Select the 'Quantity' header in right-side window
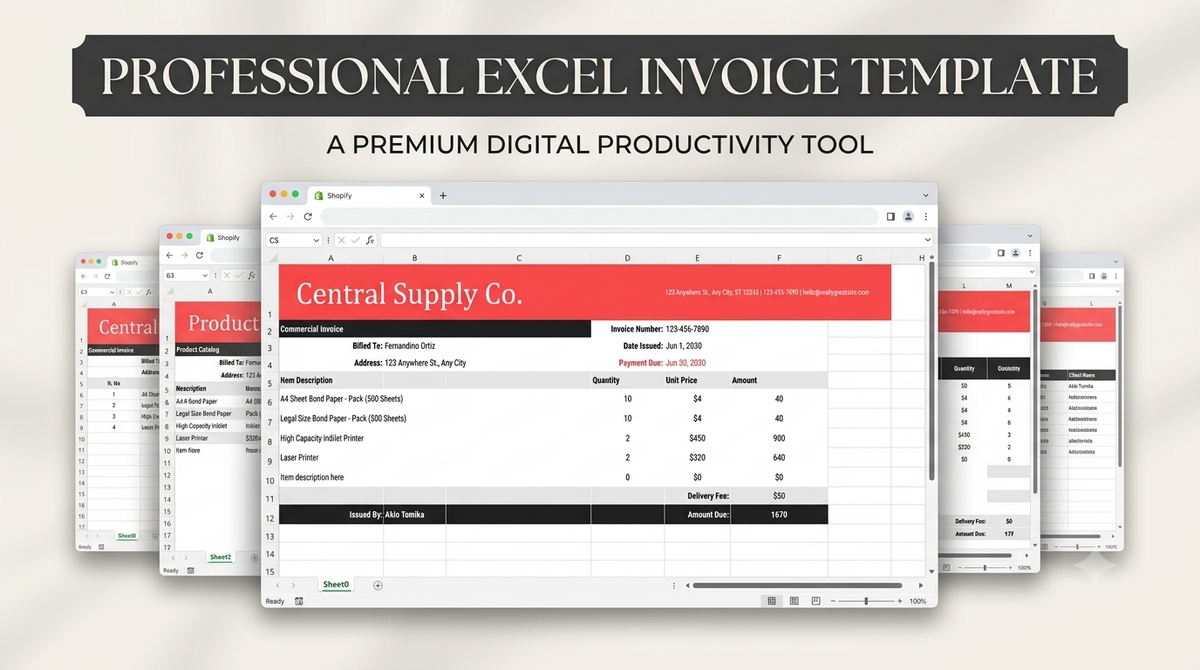1200x670 pixels. (x=964, y=368)
